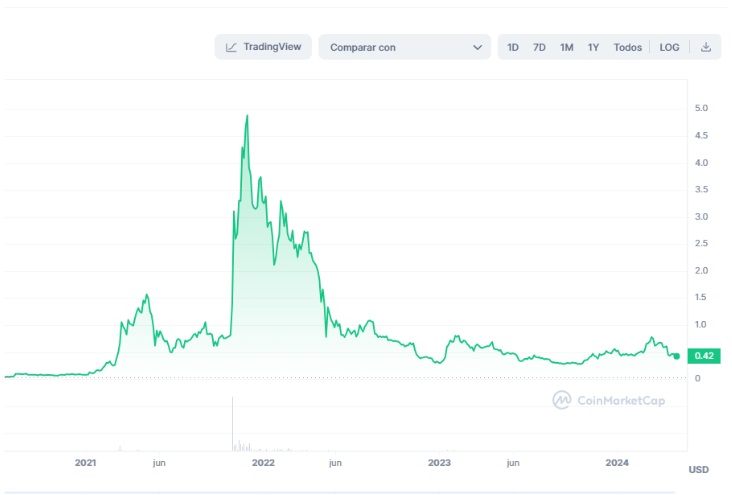Show the full history with Todos
Image resolution: width=732 pixels, height=495 pixels.
click(627, 47)
